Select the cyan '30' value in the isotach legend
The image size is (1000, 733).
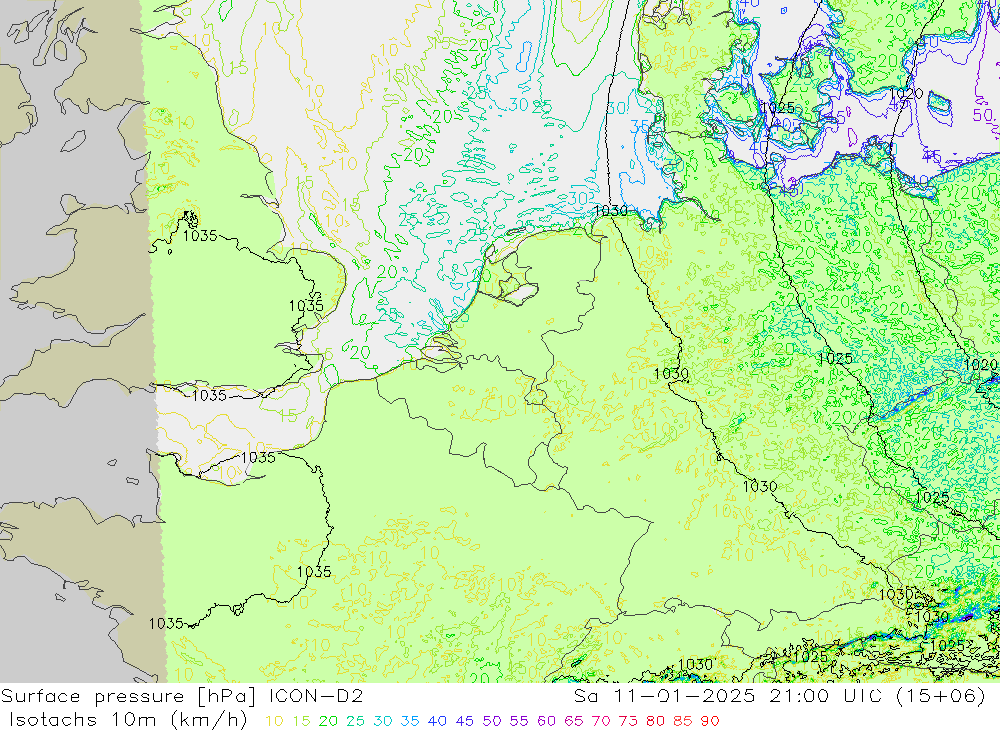(x=383, y=721)
